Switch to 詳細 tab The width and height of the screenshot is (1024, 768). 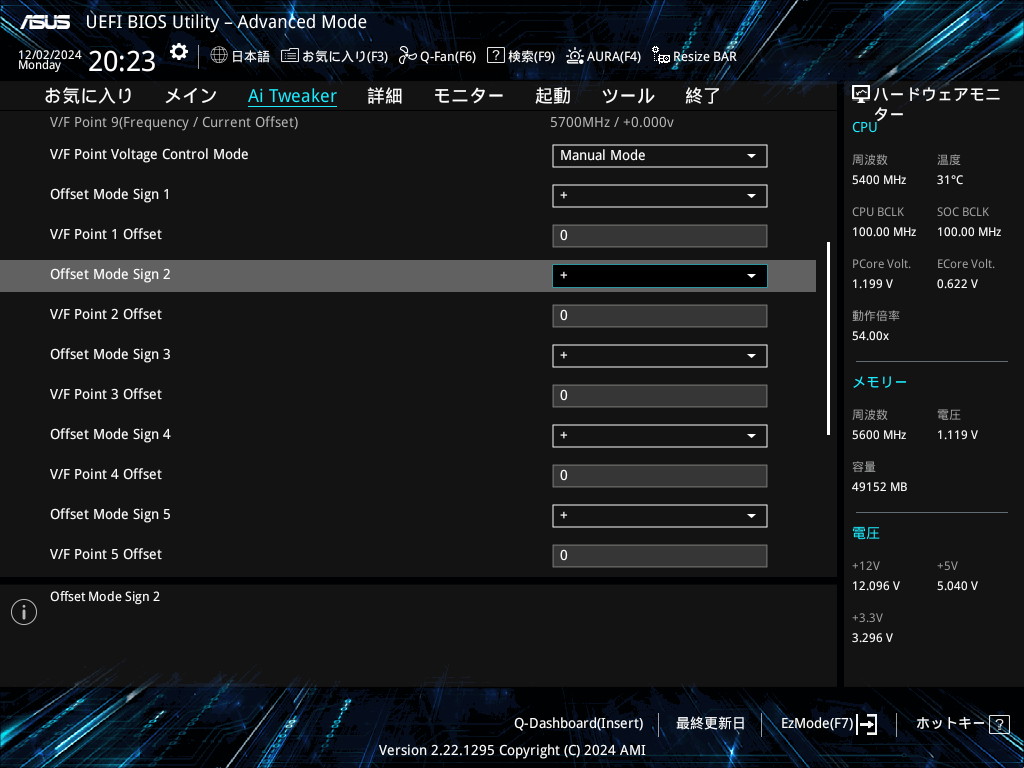click(x=385, y=96)
